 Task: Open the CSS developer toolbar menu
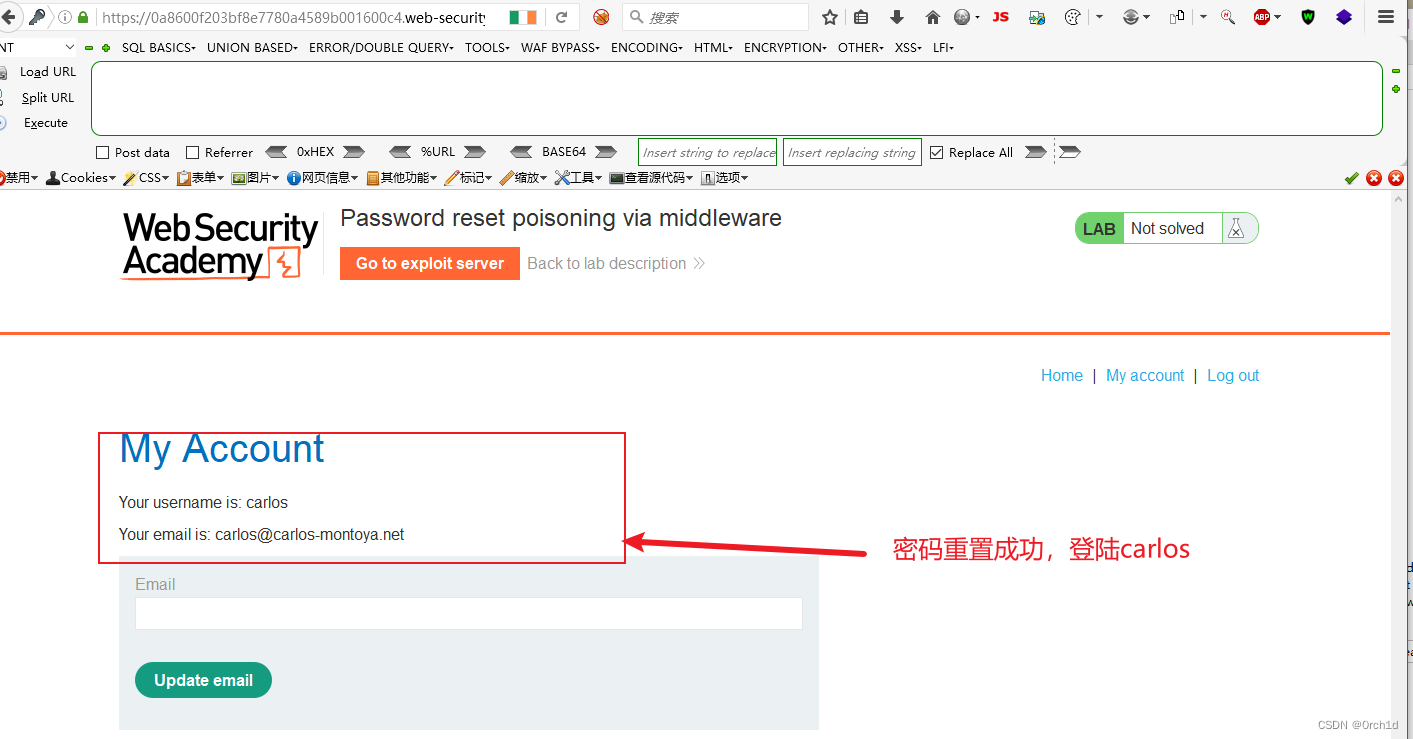pos(148,178)
